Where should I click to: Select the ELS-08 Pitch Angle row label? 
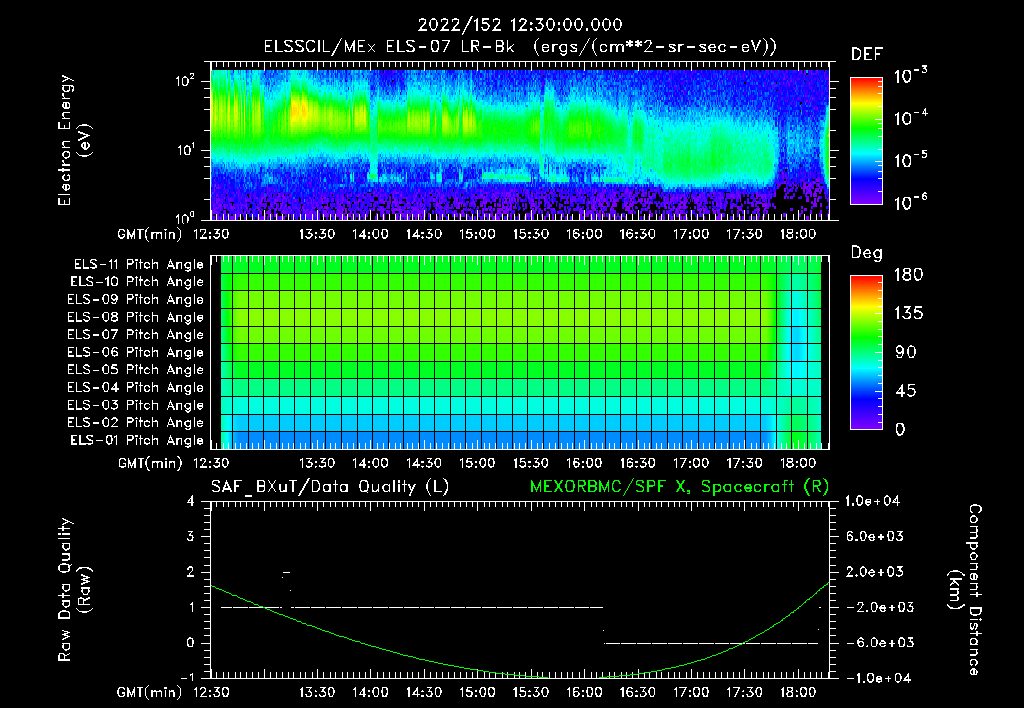click(x=136, y=317)
